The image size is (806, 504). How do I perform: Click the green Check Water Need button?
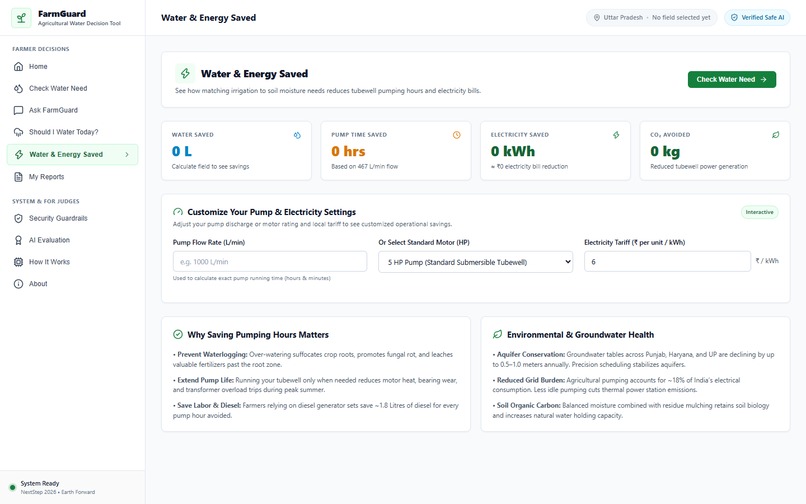(731, 80)
